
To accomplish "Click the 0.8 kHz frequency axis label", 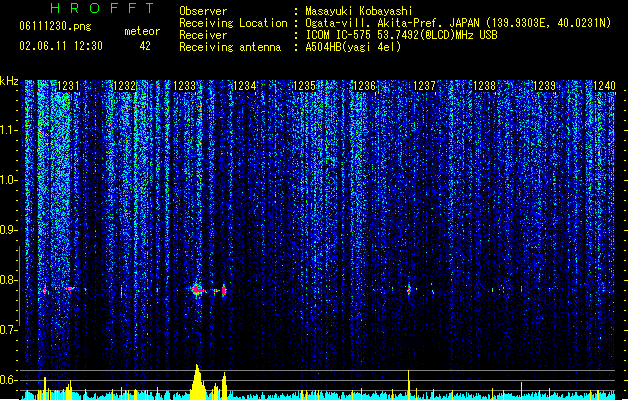I will click(9, 280).
